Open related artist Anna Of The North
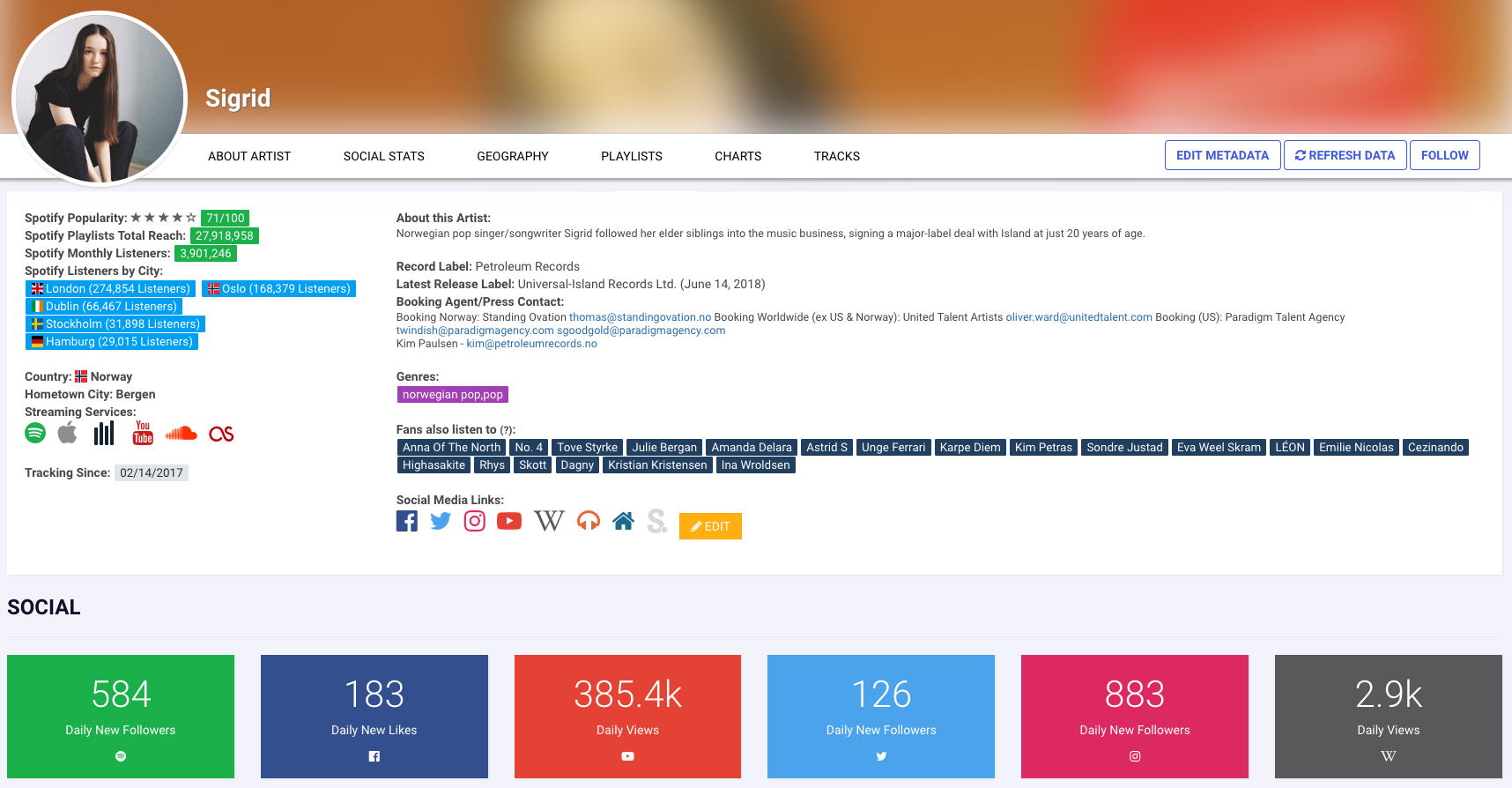The width and height of the screenshot is (1512, 788). [451, 447]
